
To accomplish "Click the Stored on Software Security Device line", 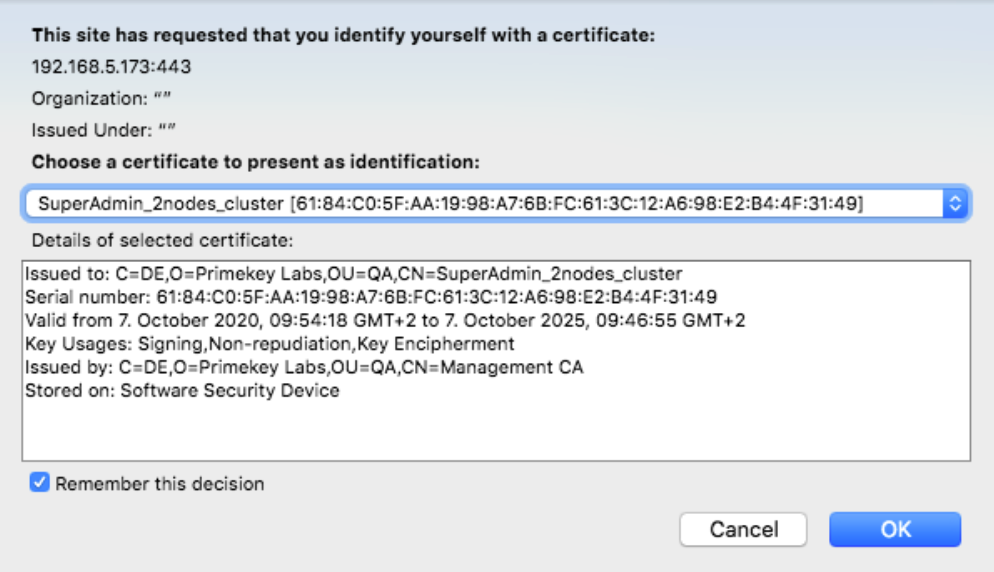I will [182, 391].
